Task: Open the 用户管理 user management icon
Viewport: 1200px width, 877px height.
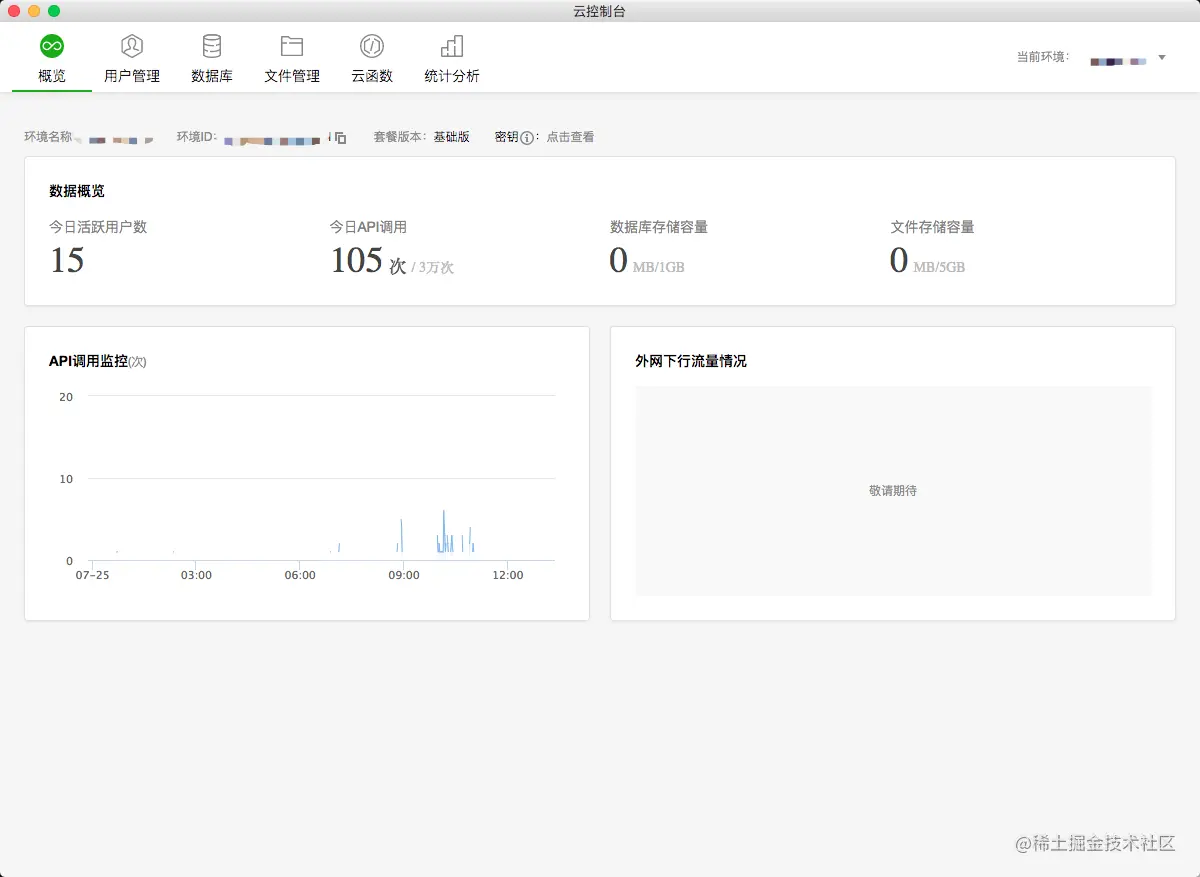Action: [132, 46]
